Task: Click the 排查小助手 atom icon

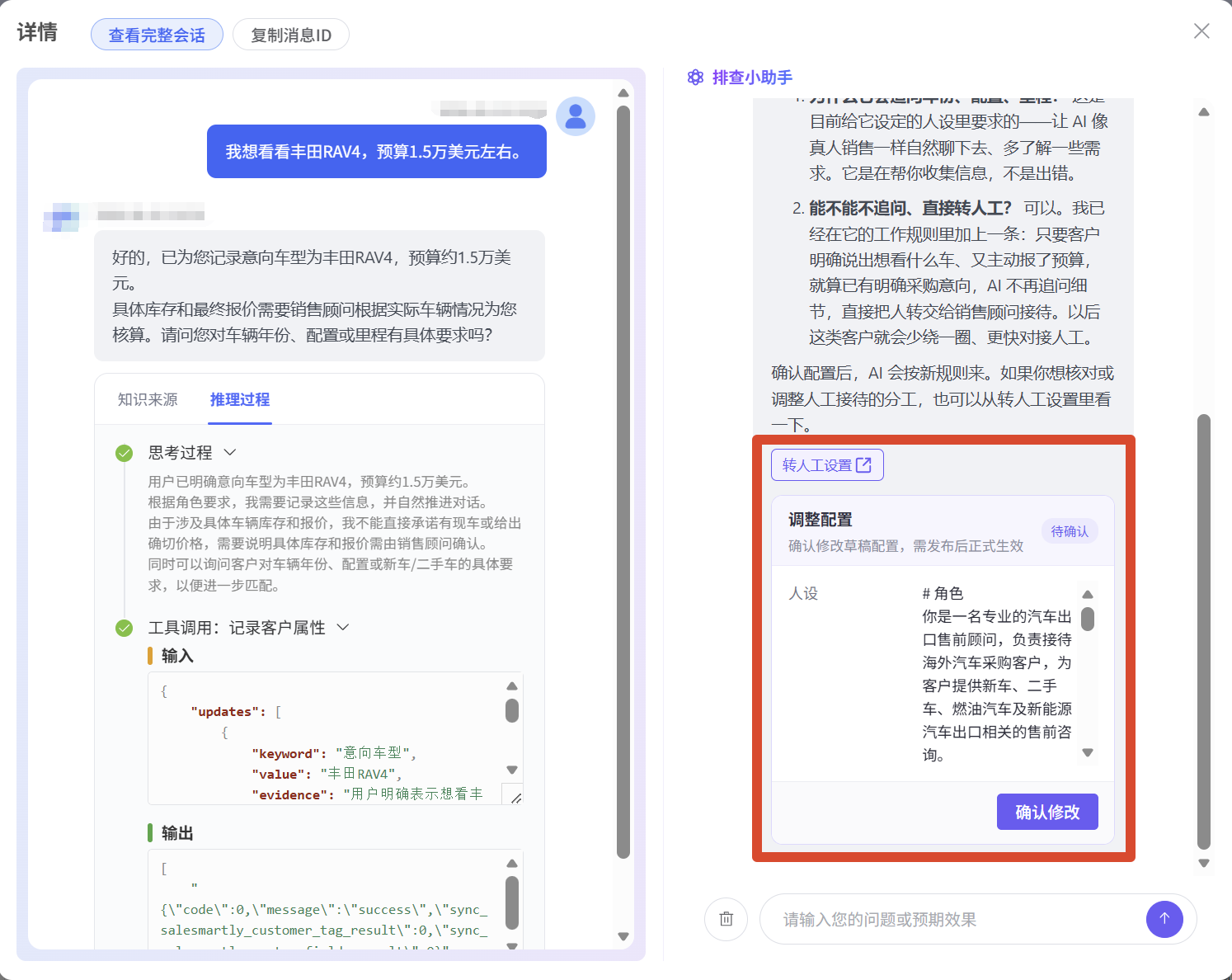Action: (695, 78)
